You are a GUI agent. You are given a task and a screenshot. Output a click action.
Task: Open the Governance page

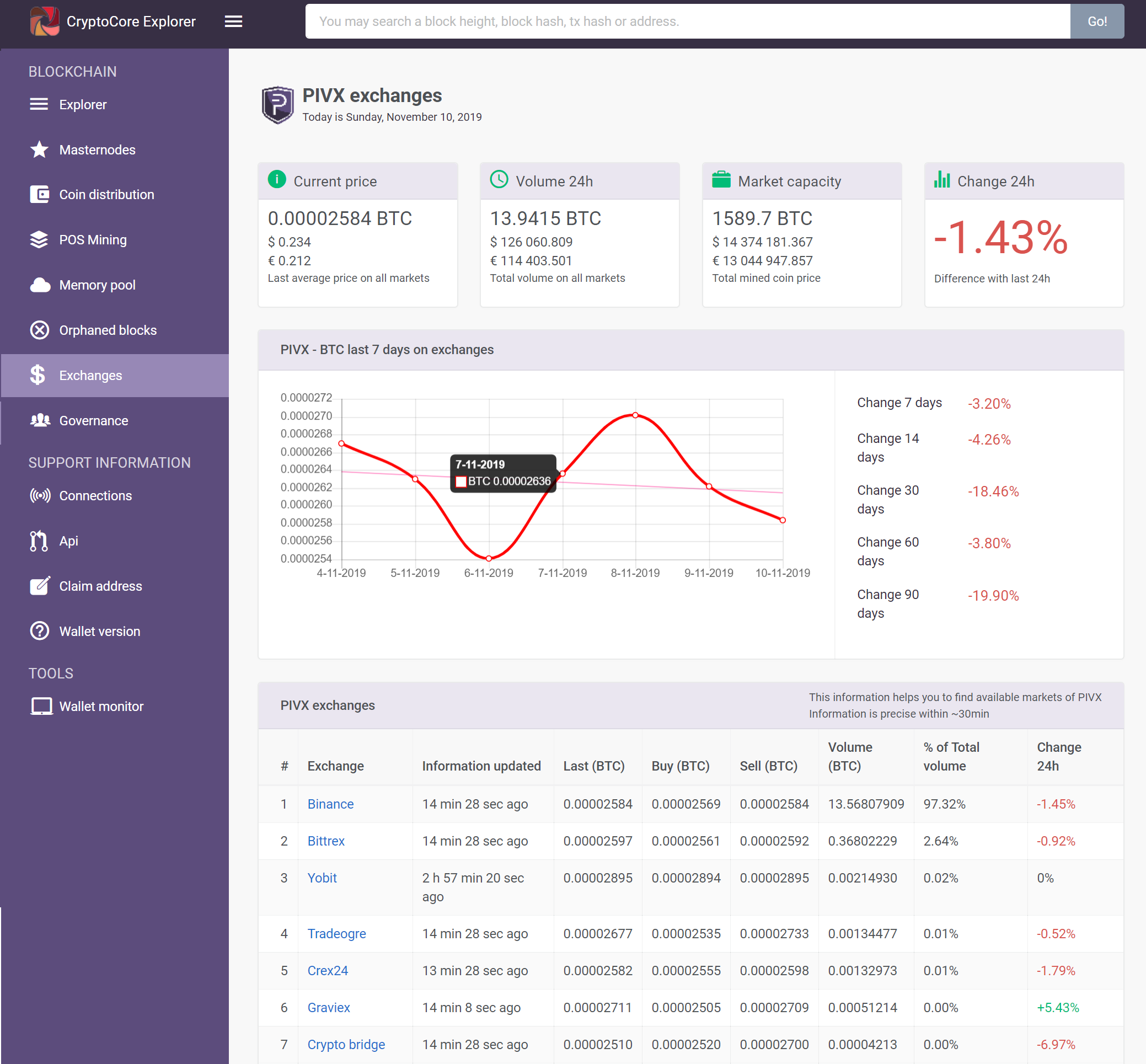click(115, 420)
